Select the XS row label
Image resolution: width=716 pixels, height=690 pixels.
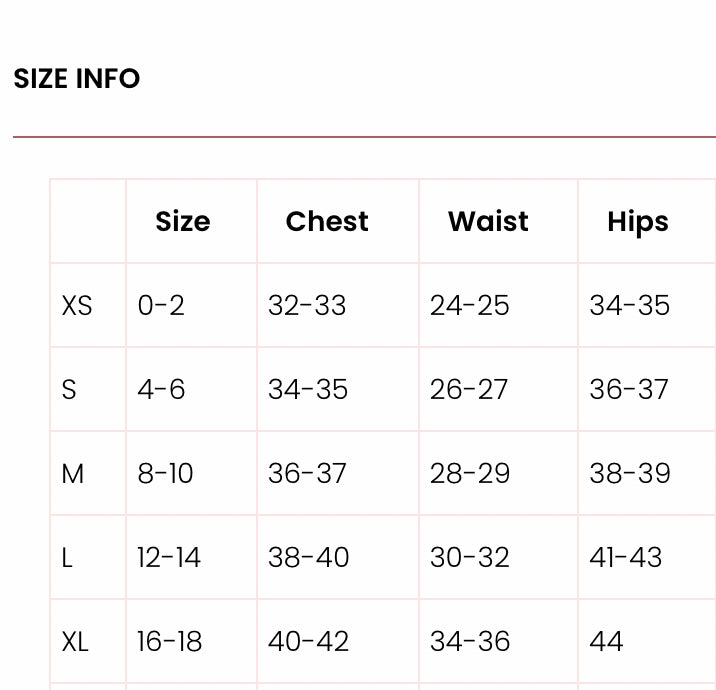point(77,305)
